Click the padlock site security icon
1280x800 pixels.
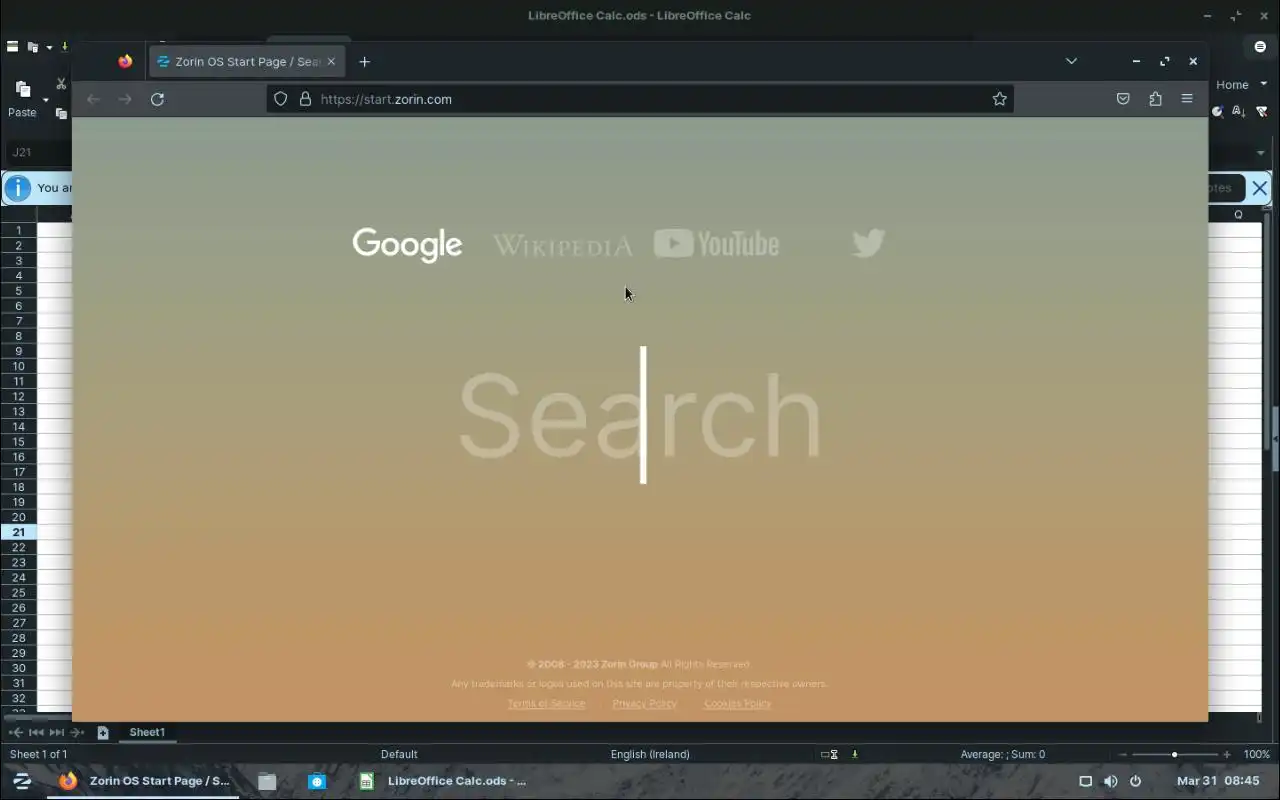click(x=305, y=99)
